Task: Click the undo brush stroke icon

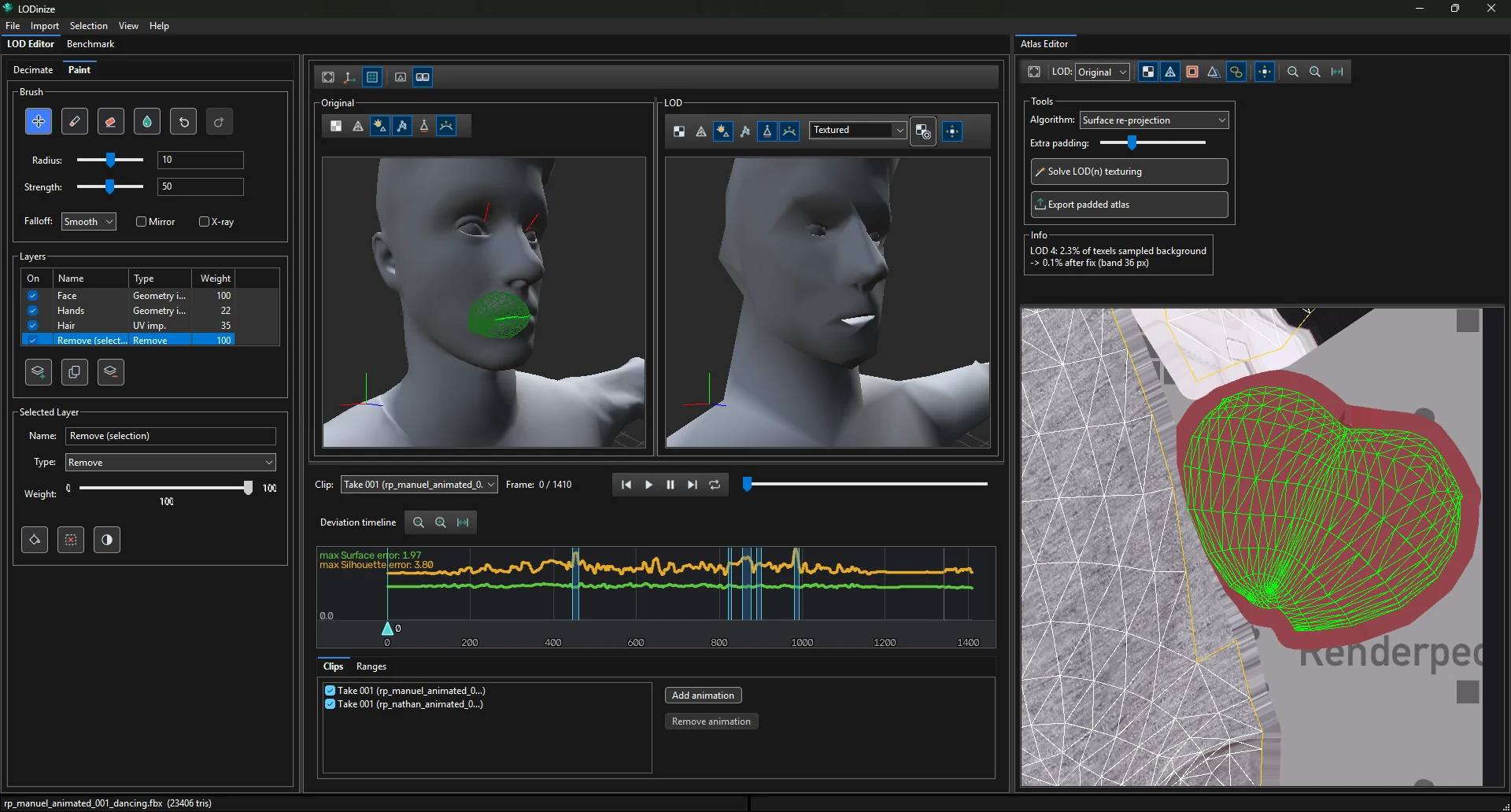Action: (183, 122)
